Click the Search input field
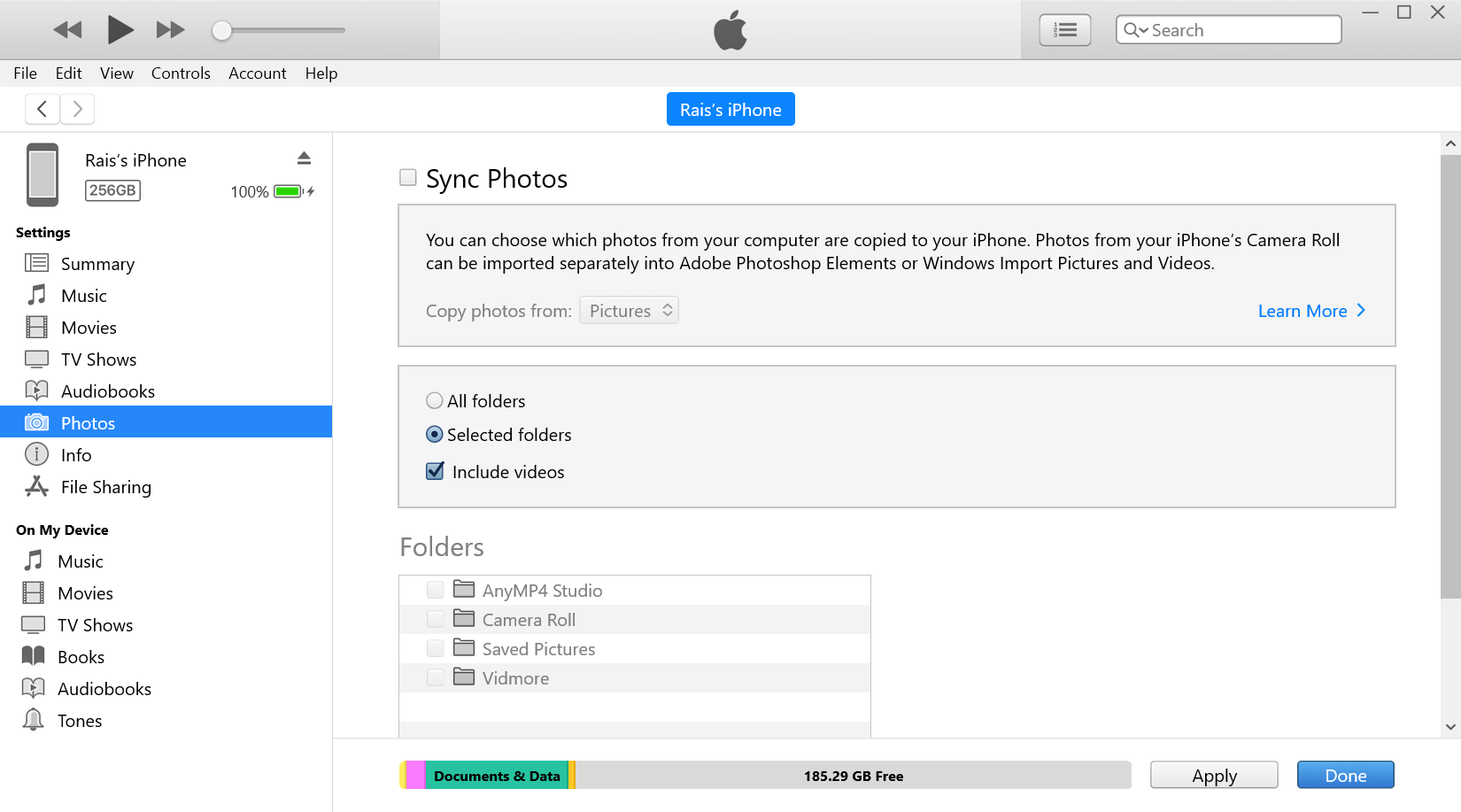Screen dimensions: 1461x812 (1228, 30)
